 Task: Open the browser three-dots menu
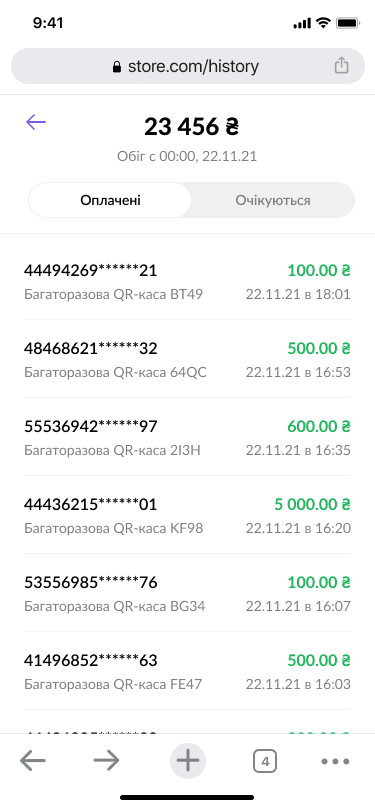coord(335,761)
